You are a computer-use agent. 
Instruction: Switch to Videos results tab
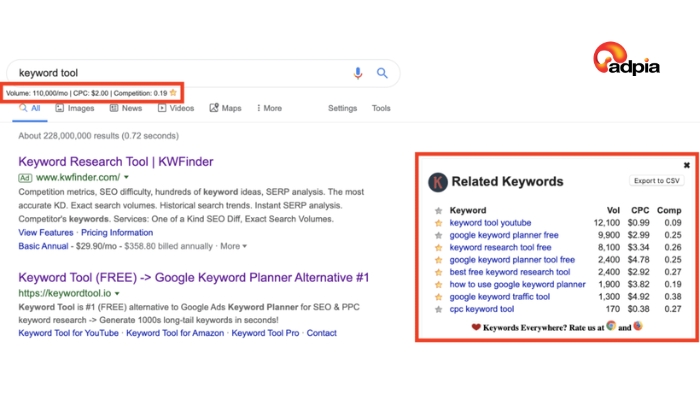click(x=176, y=108)
